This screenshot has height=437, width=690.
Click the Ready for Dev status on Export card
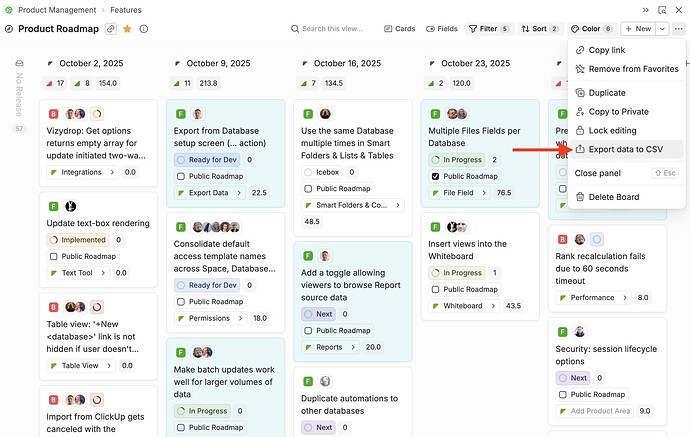coord(207,160)
